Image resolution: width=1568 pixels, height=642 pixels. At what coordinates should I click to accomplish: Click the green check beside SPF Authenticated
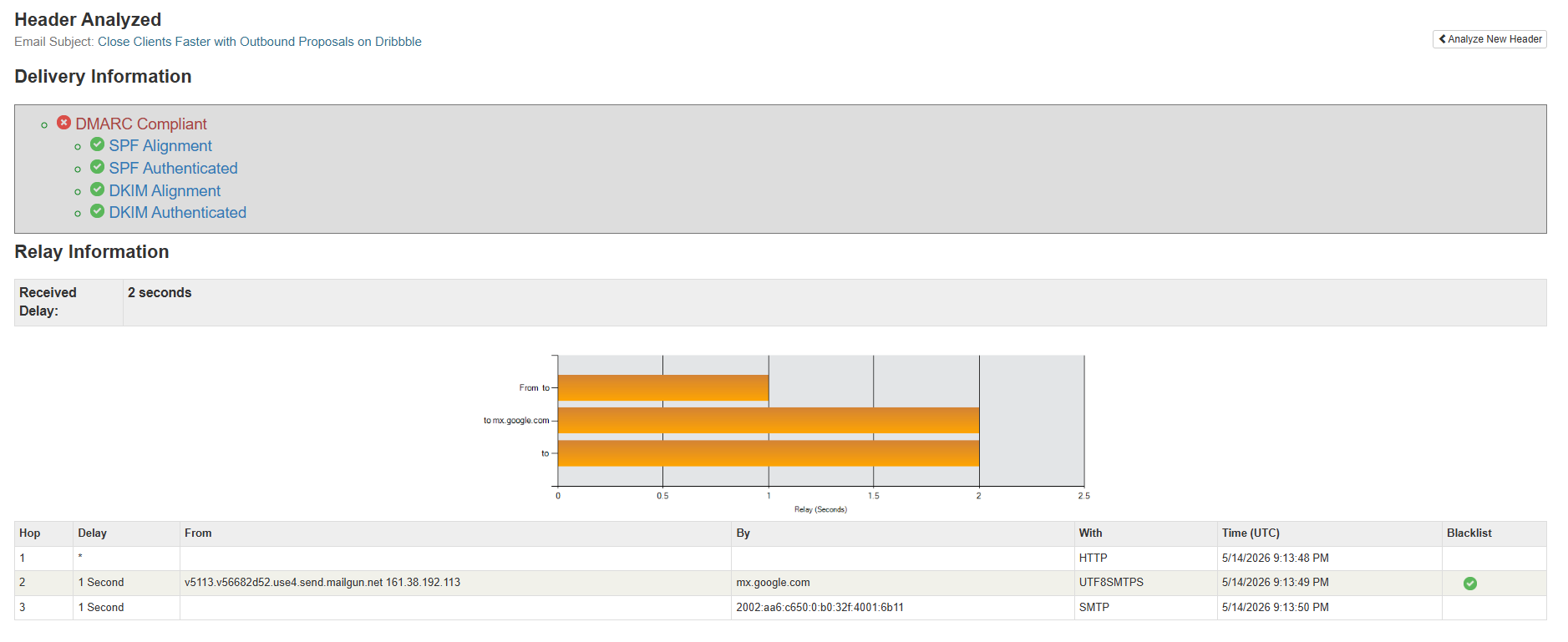coord(97,167)
